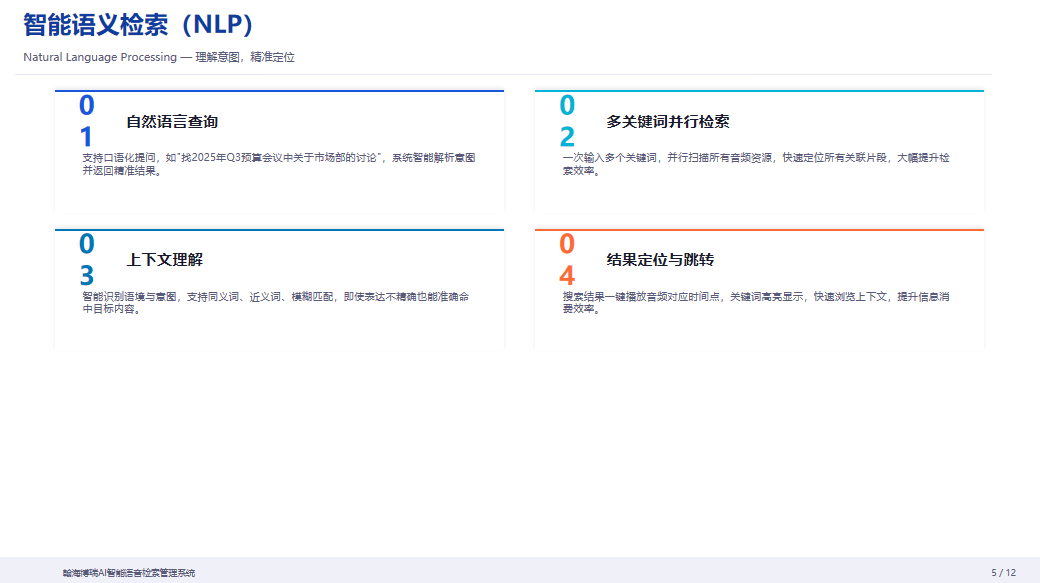Click the description starting 搜索结果一键播放

pyautogui.click(x=756, y=302)
